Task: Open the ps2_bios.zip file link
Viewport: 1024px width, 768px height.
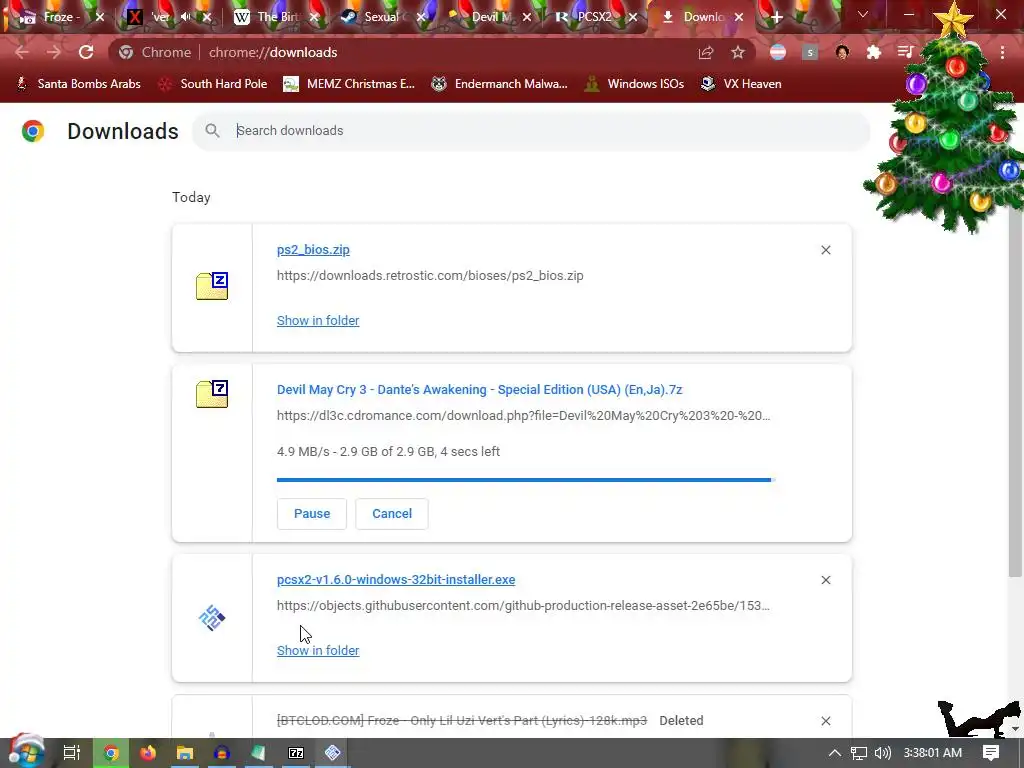Action: 313,249
